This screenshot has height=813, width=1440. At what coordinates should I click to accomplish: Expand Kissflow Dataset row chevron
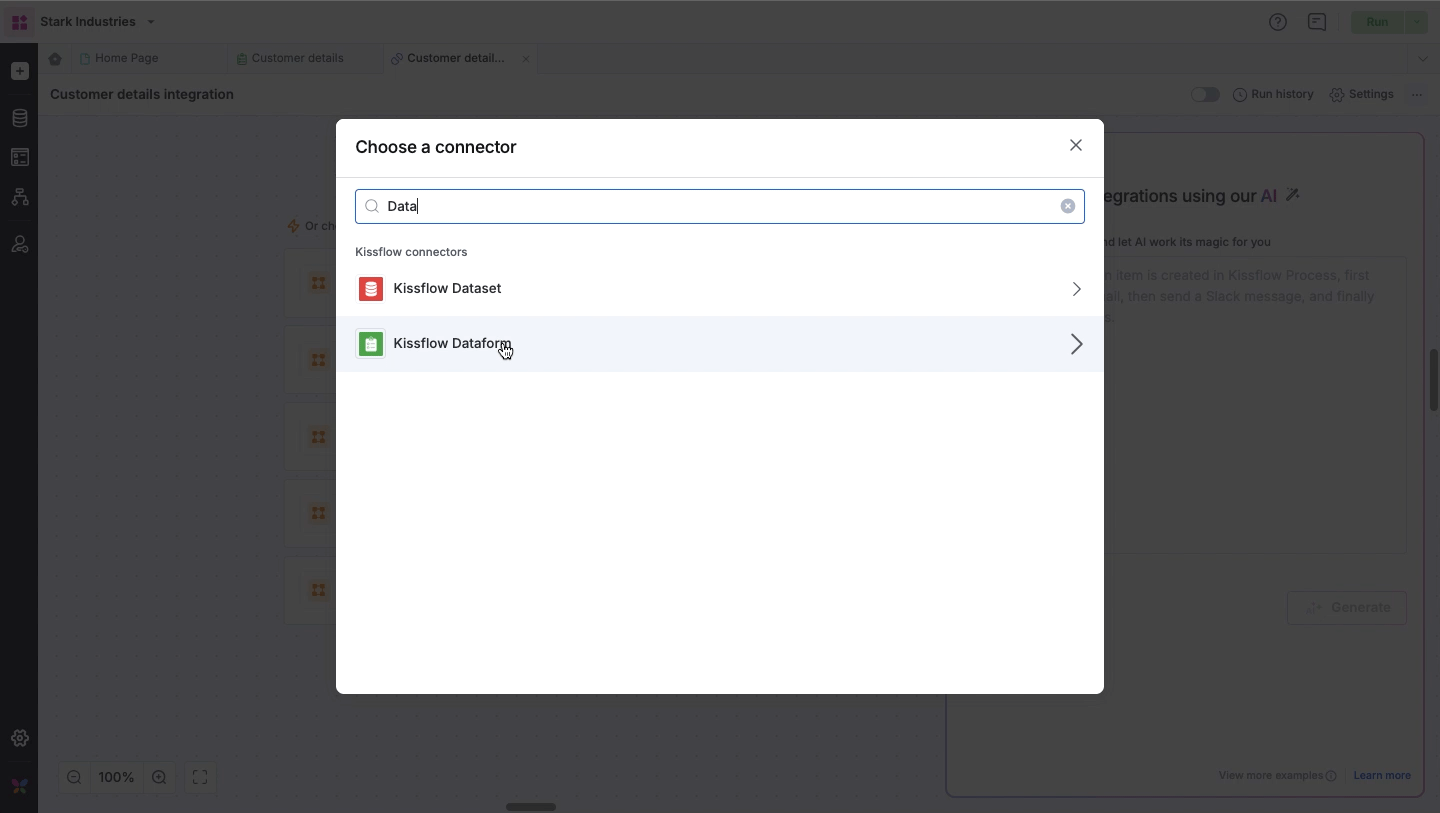(1076, 289)
